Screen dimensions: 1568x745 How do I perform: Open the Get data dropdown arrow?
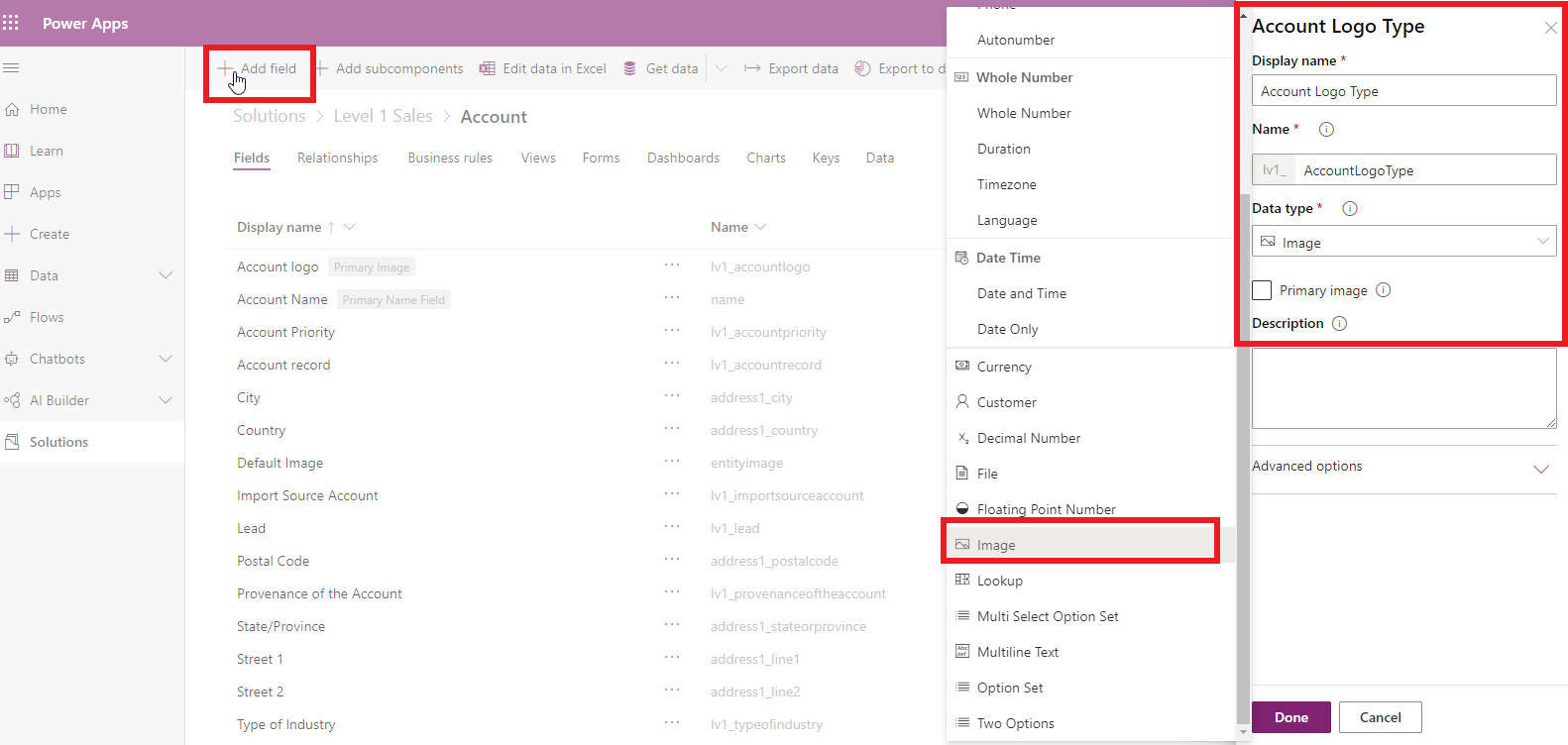721,68
